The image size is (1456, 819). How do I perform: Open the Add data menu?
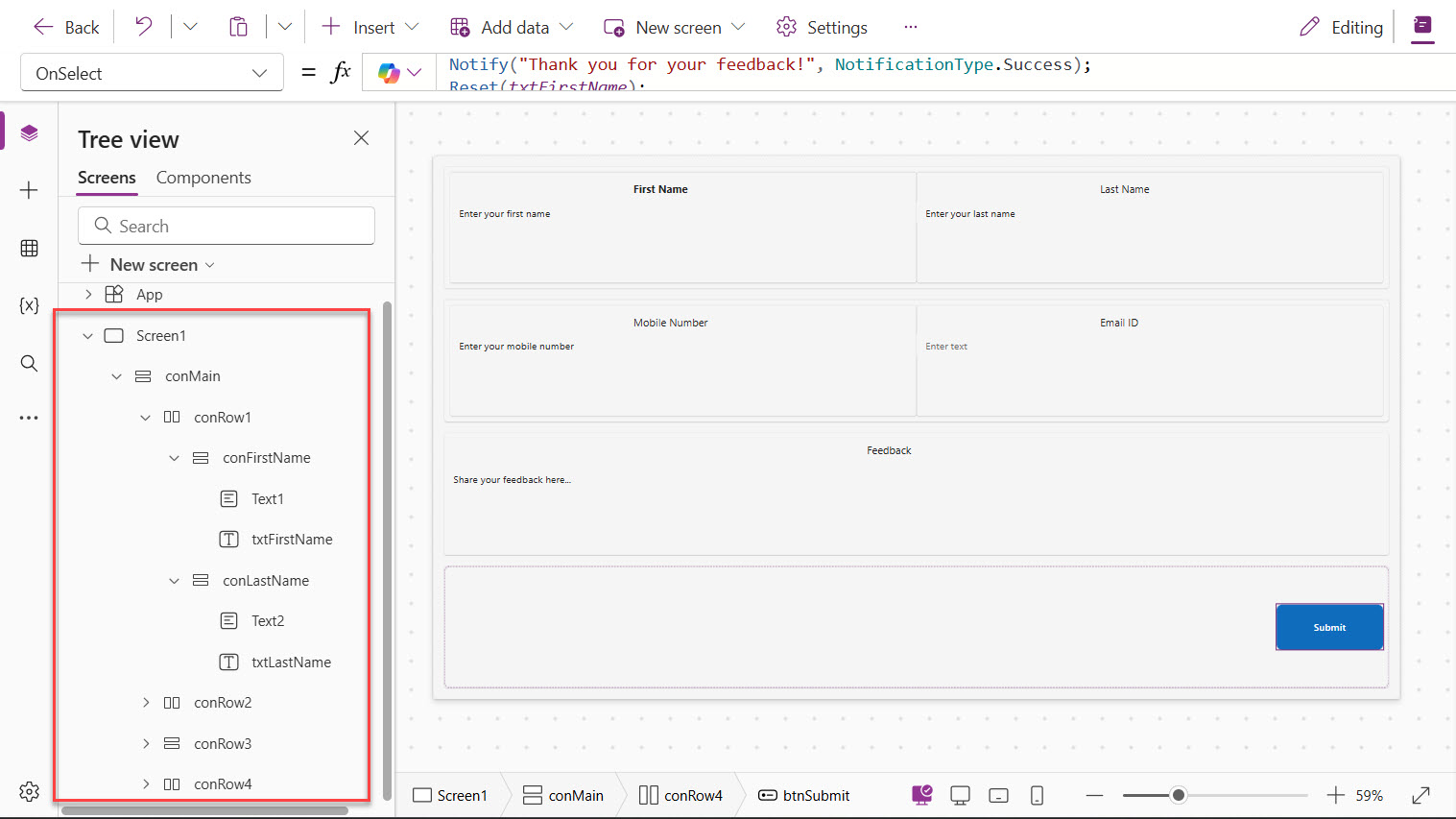(x=511, y=27)
